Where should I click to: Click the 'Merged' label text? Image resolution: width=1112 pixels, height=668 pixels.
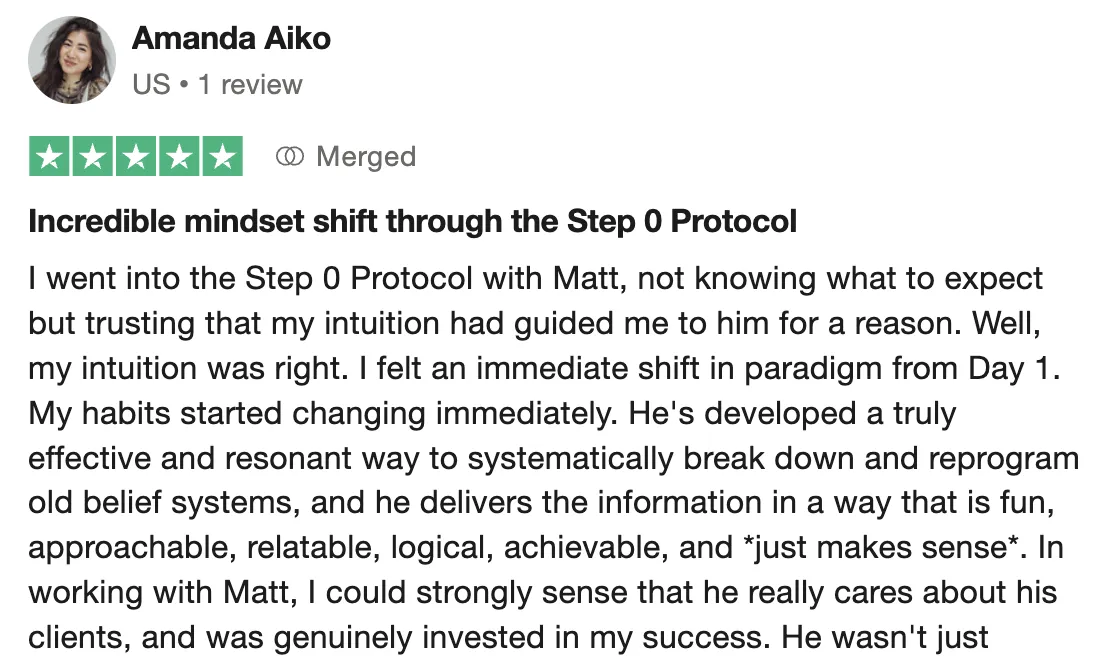[366, 157]
